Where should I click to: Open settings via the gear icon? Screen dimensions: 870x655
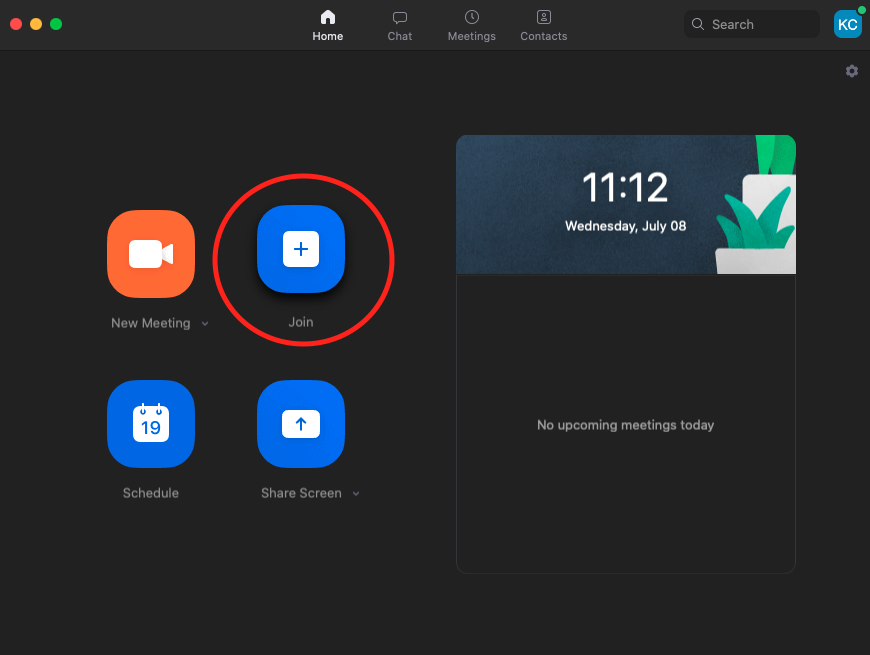click(x=852, y=71)
